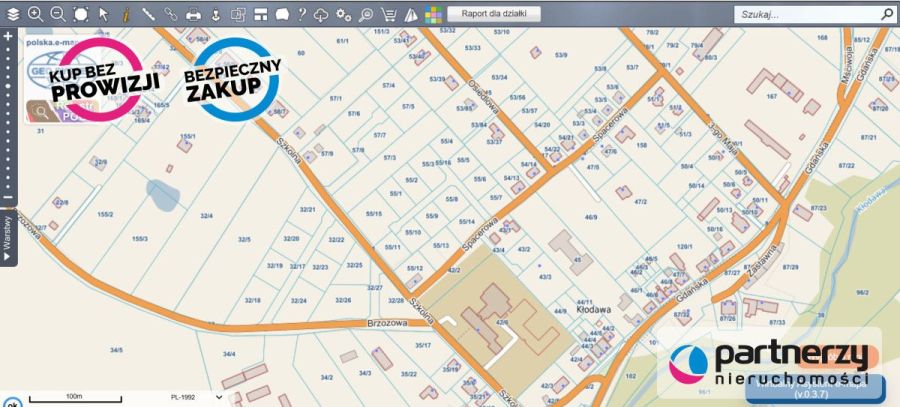Click parcel number 155/3

point(140,238)
